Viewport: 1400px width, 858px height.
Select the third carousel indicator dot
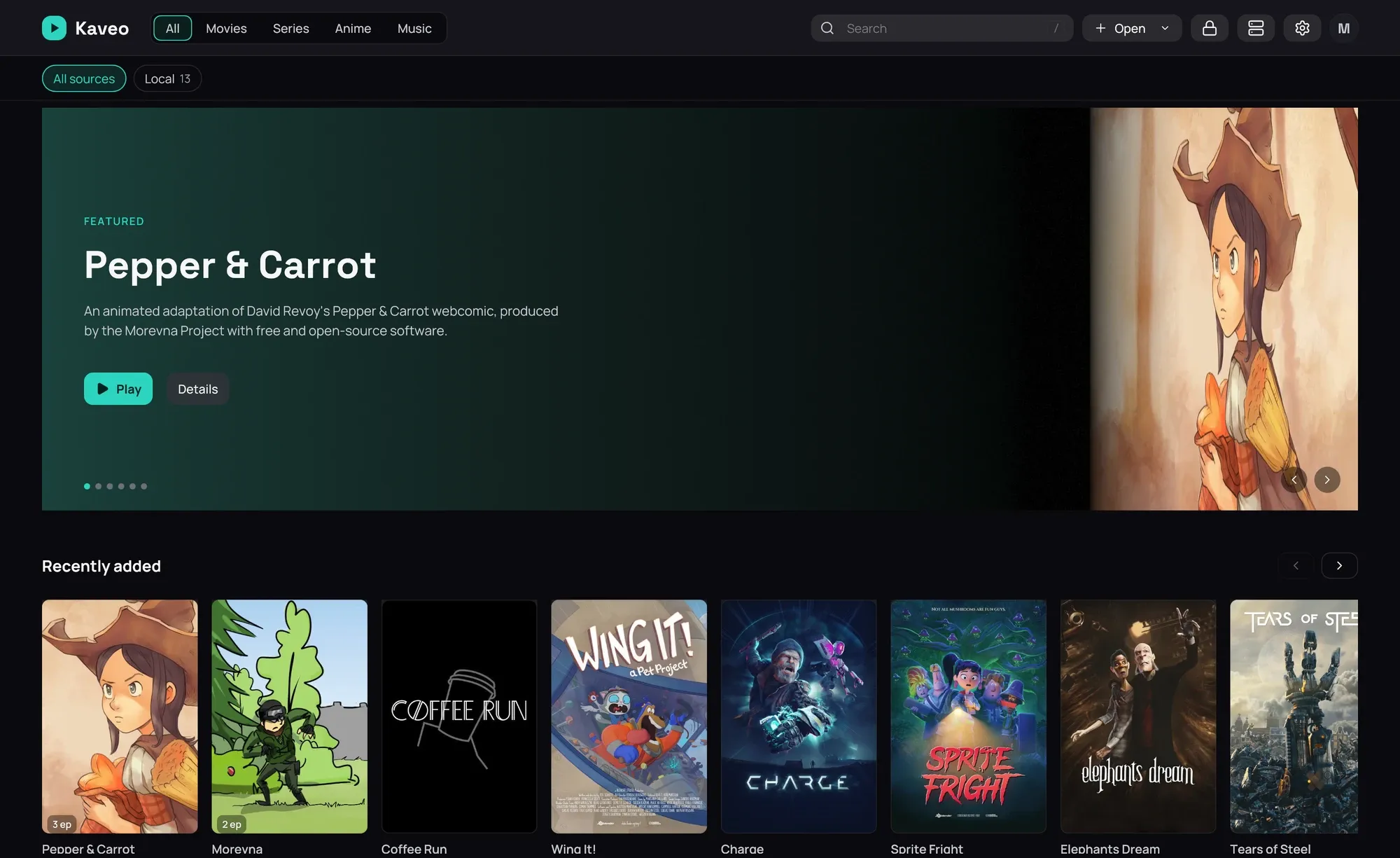click(x=110, y=486)
